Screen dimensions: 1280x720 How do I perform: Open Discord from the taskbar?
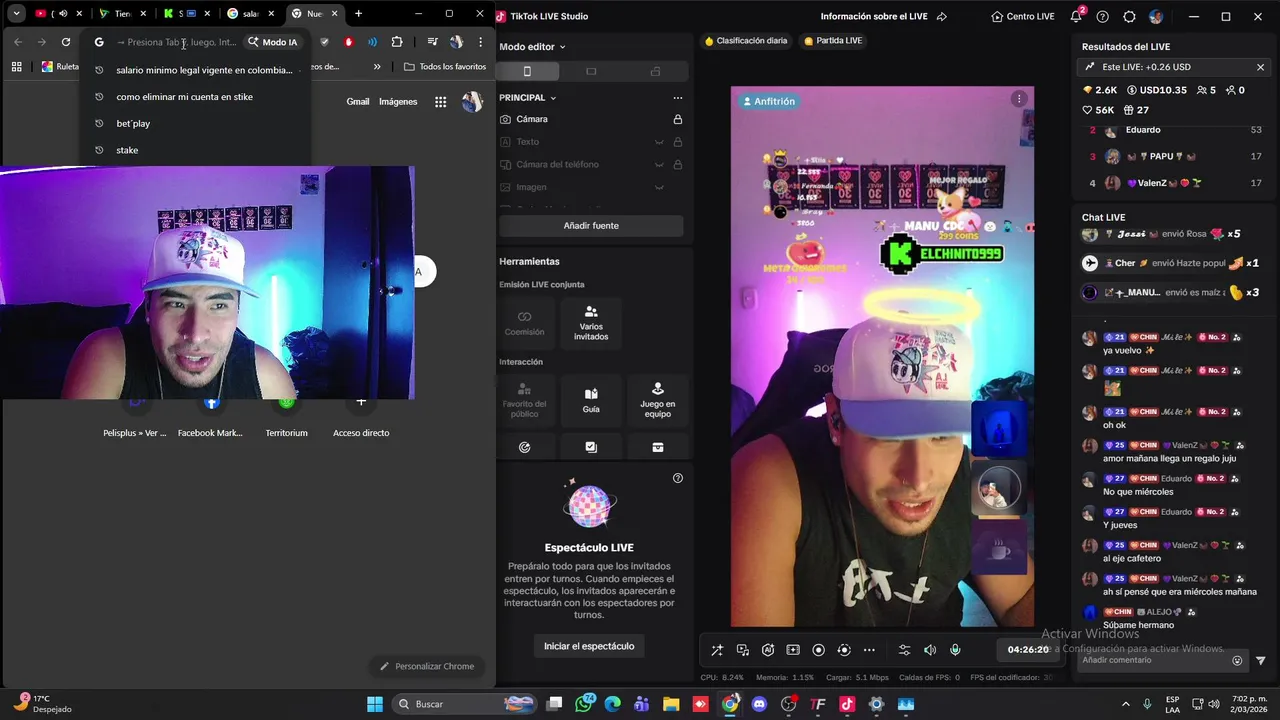(760, 704)
